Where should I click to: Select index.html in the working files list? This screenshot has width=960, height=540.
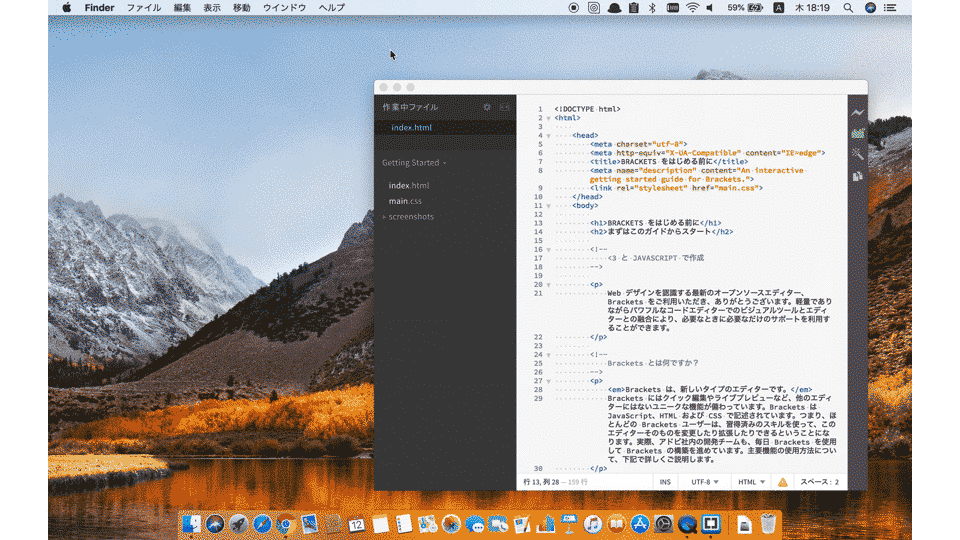point(445,128)
